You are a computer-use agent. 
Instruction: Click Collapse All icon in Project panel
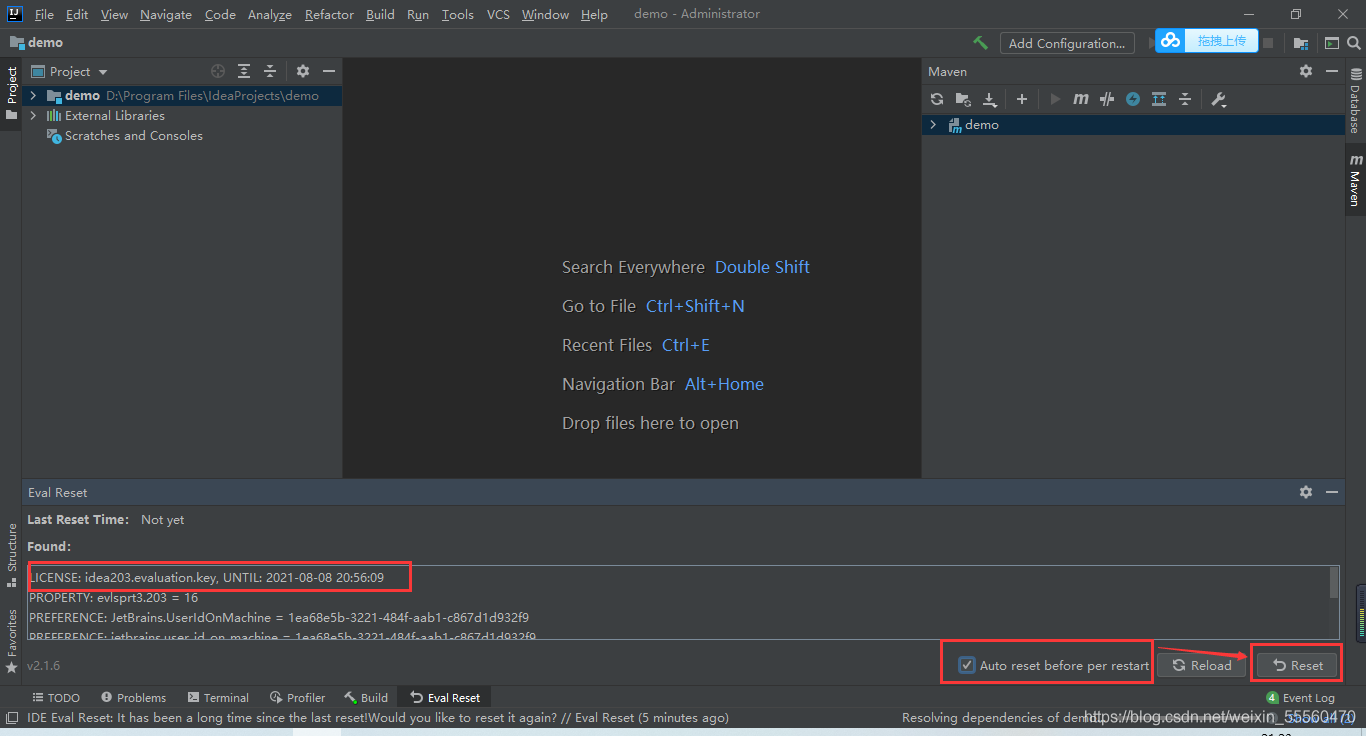tap(270, 71)
